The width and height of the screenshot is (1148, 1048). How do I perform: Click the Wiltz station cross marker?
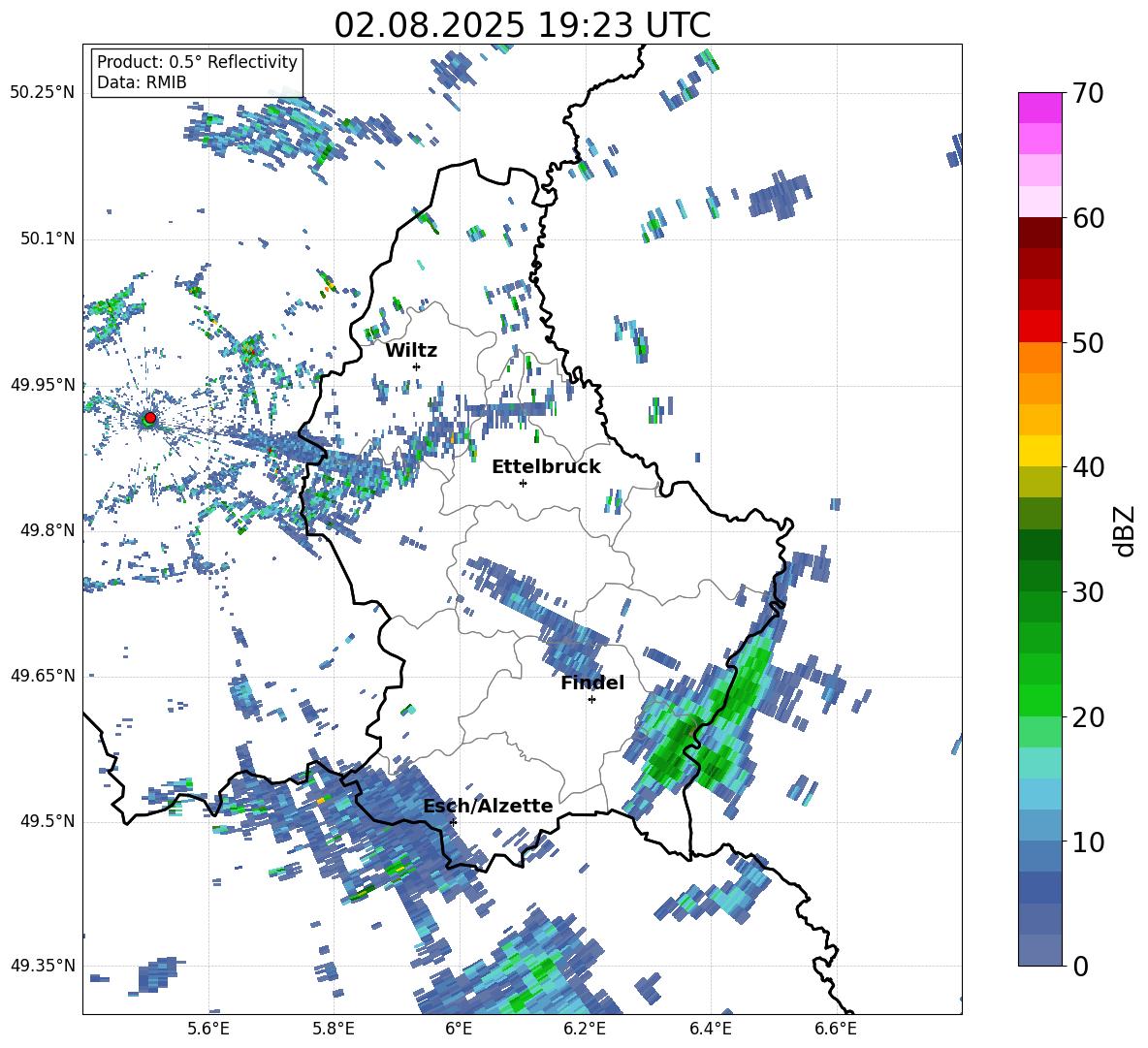click(417, 366)
